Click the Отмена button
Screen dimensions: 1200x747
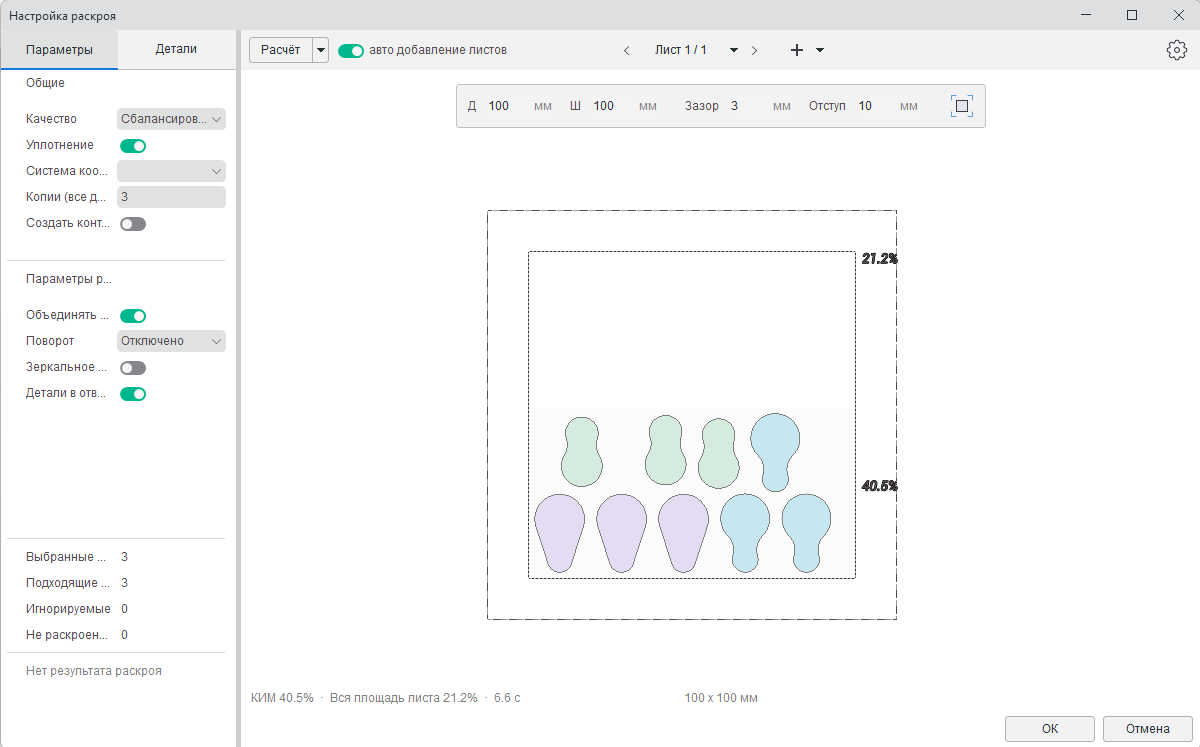click(x=1147, y=729)
